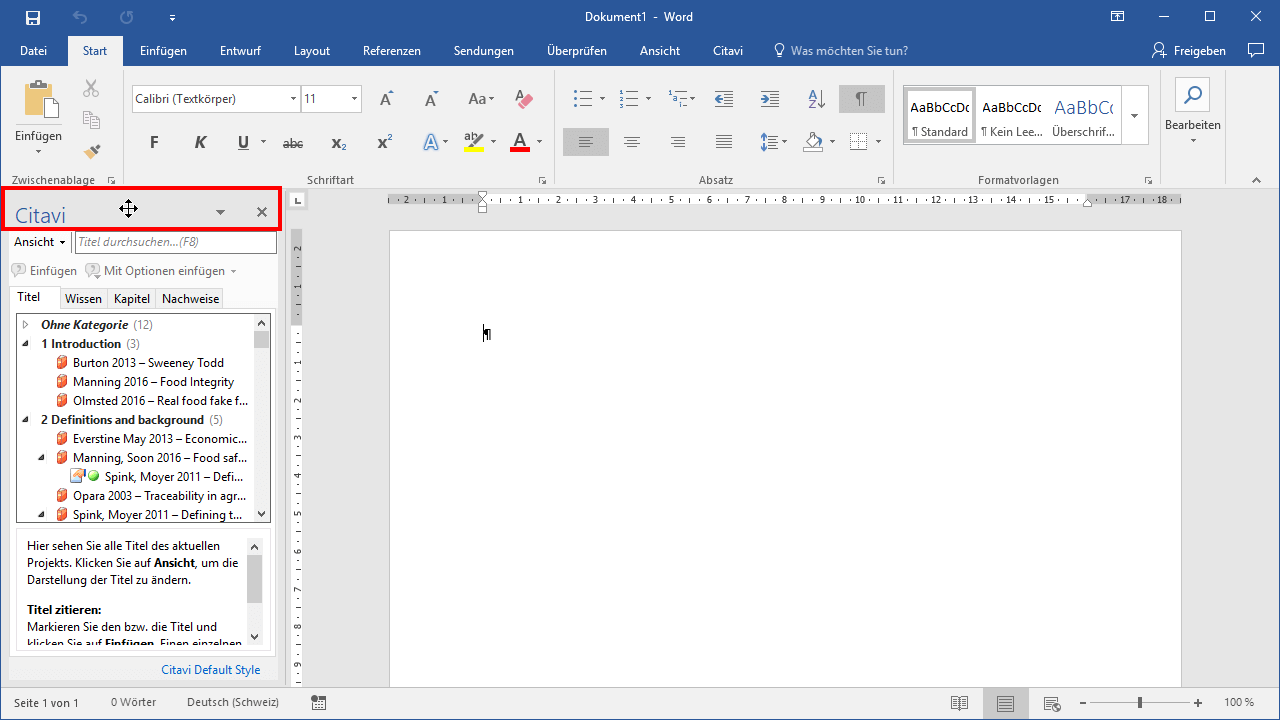Collapse 2 Definitions and background category

click(x=26, y=420)
